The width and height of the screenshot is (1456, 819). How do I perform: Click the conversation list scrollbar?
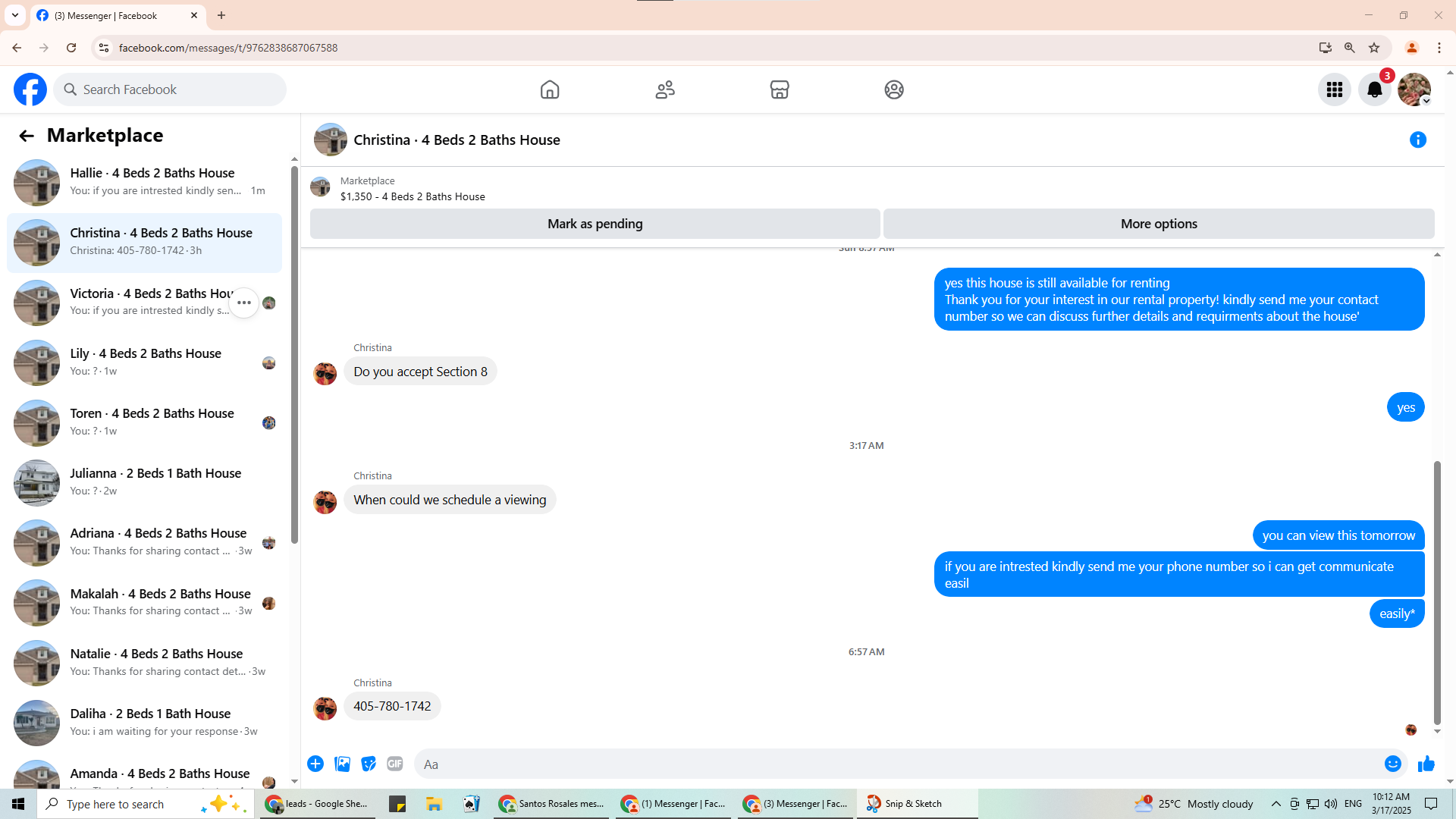tap(294, 354)
